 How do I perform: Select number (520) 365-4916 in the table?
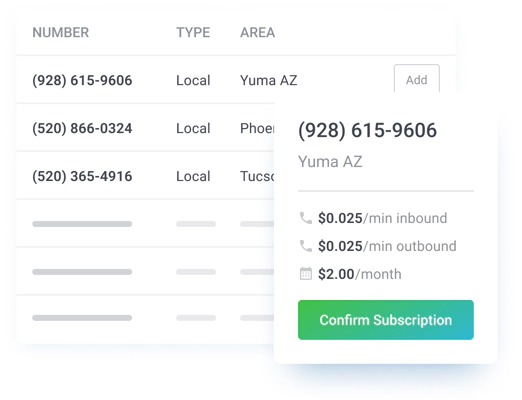[x=82, y=176]
